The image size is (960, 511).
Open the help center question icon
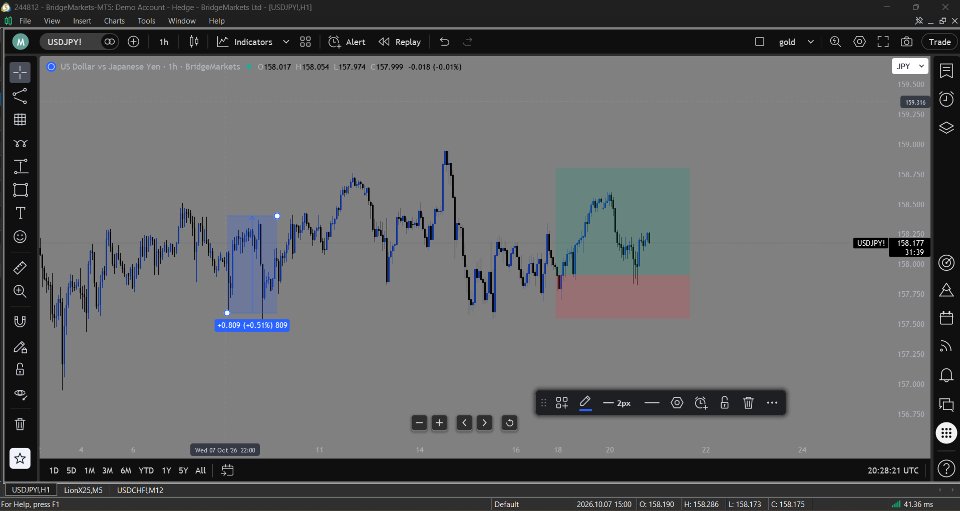pyautogui.click(x=947, y=469)
